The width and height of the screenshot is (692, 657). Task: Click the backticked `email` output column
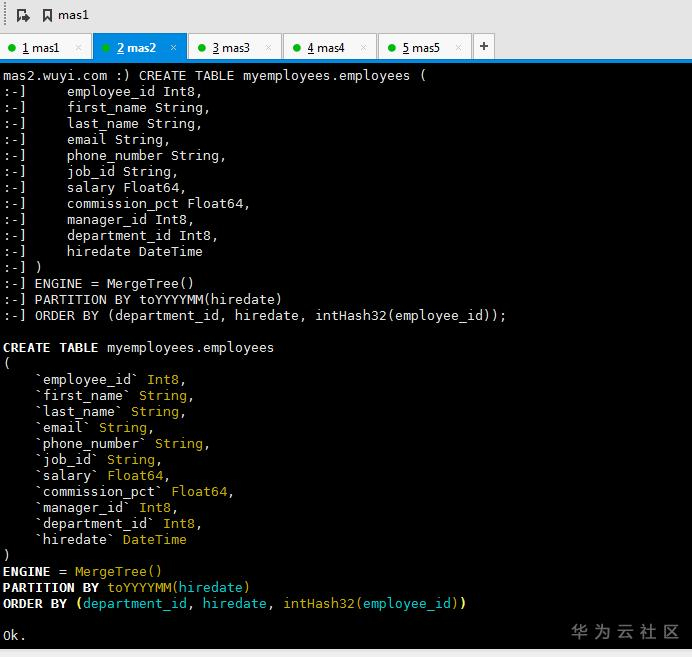(x=63, y=428)
